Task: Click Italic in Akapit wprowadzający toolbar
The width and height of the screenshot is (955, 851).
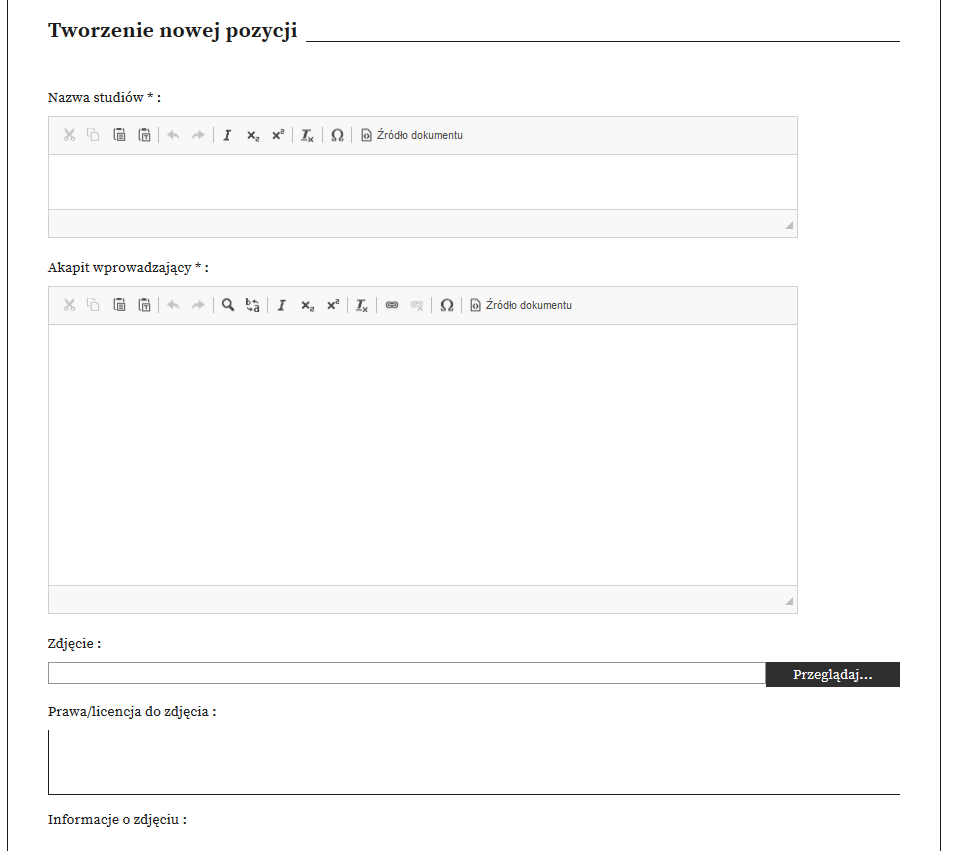Action: (282, 305)
